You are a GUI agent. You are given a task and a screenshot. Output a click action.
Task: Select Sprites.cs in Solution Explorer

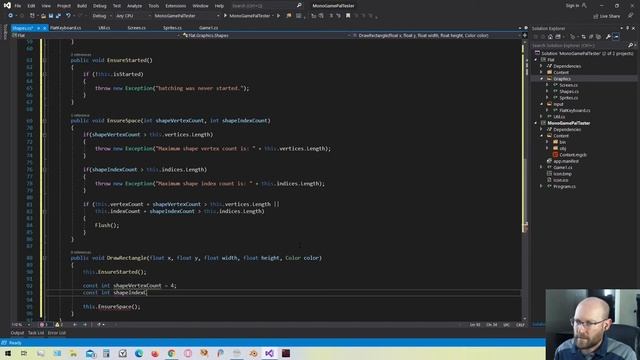569,98
